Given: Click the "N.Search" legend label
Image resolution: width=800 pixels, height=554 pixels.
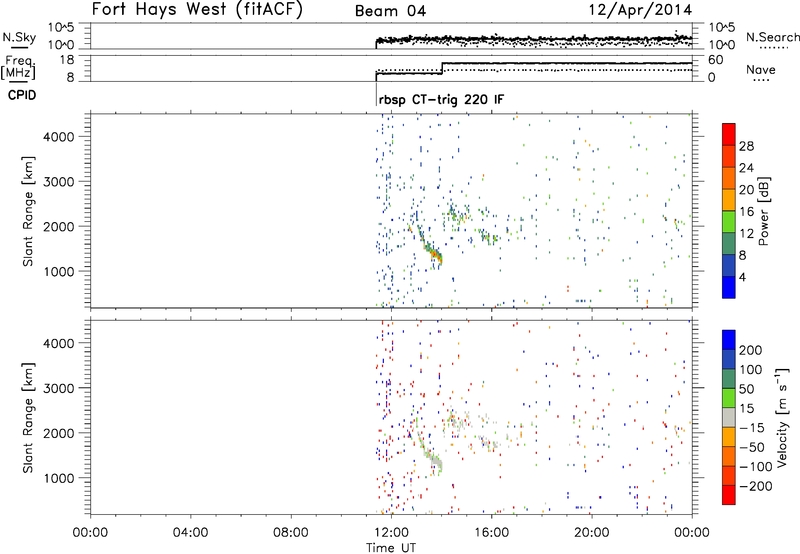Looking at the screenshot, I should click(x=772, y=37).
